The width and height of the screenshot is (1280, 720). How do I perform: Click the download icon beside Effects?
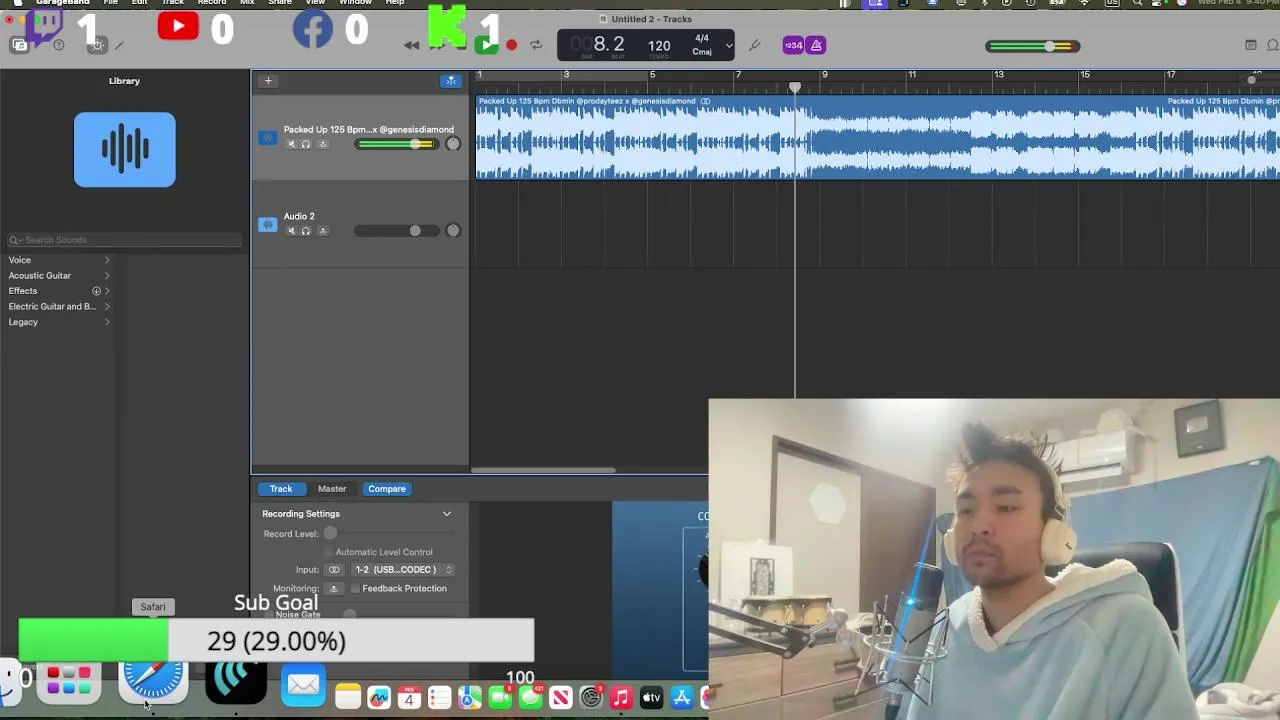pos(96,291)
